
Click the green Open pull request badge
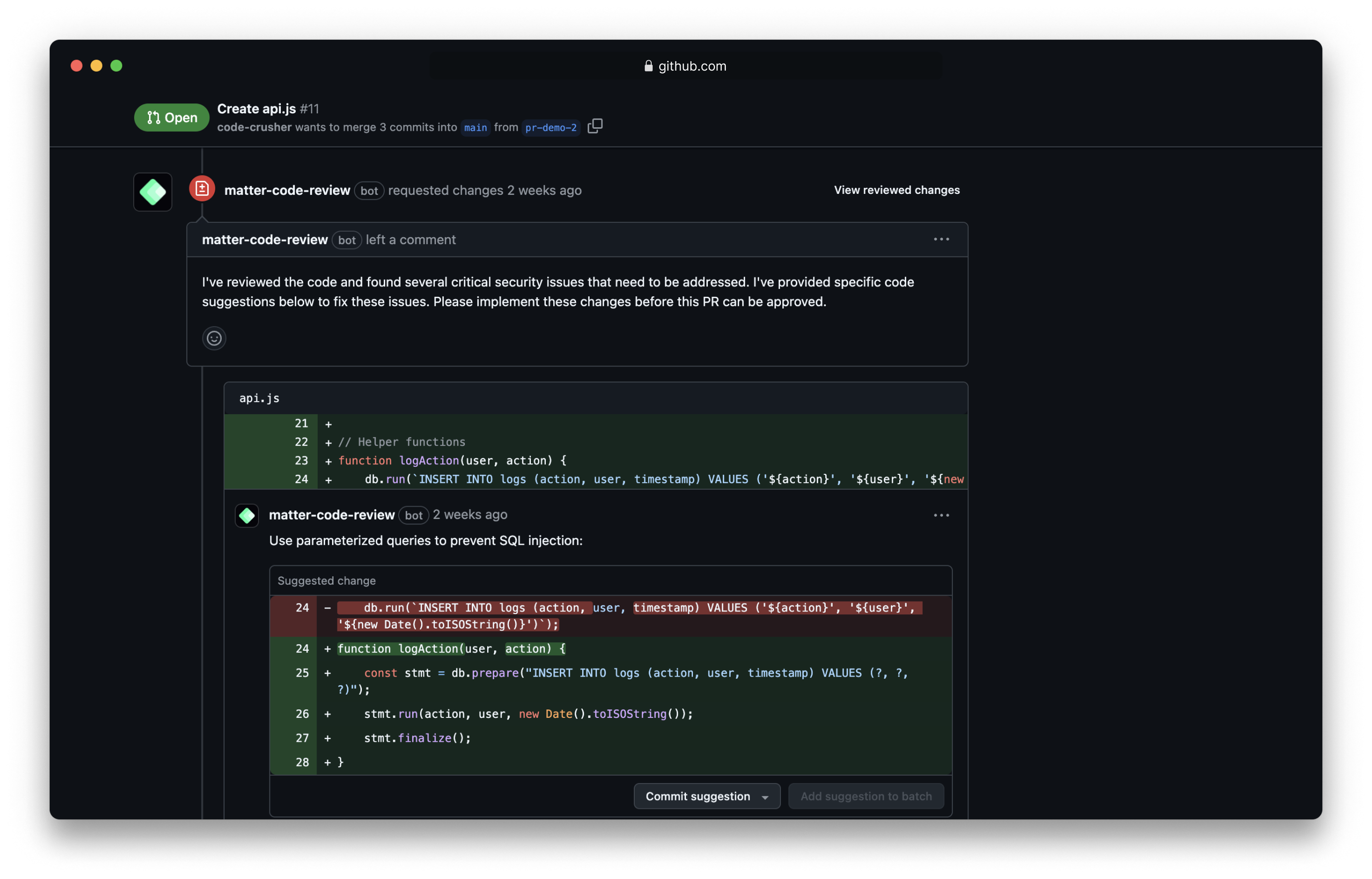pyautogui.click(x=172, y=117)
